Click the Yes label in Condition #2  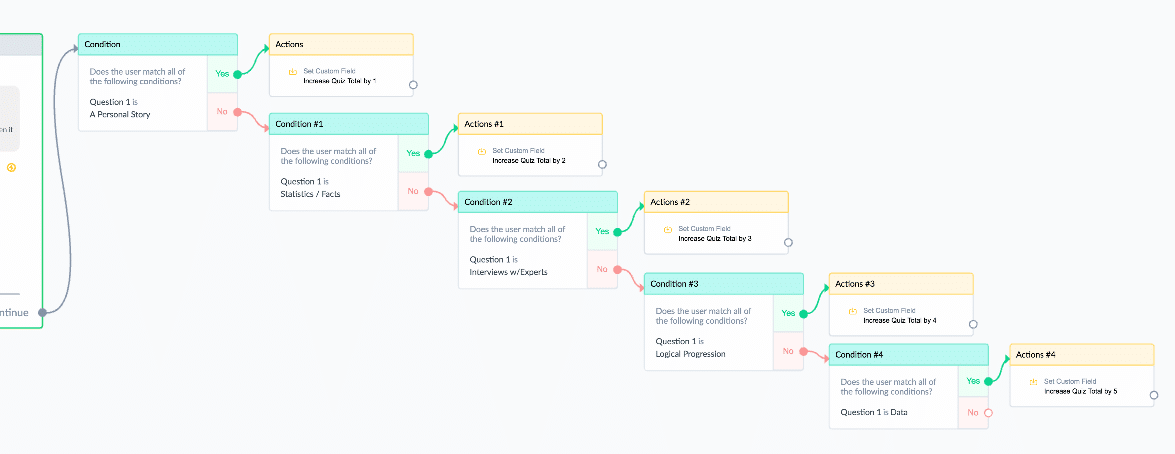602,231
